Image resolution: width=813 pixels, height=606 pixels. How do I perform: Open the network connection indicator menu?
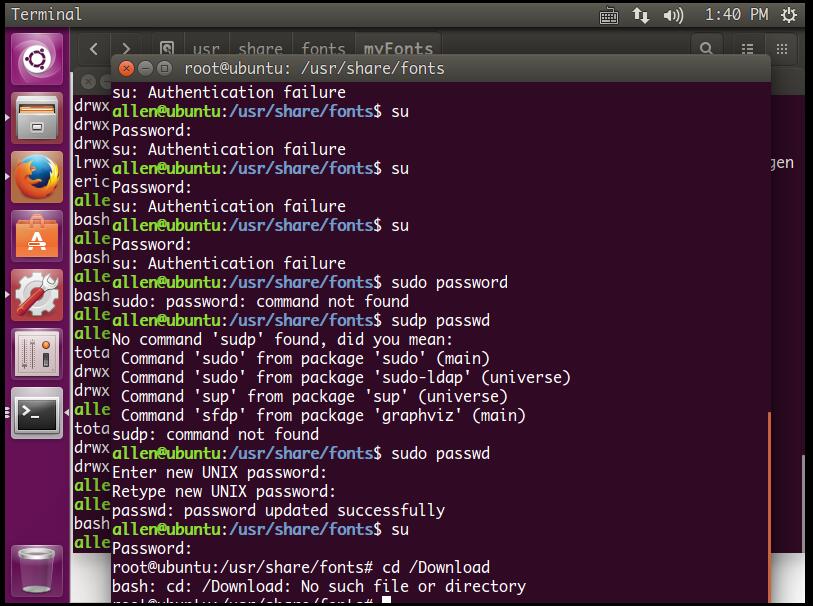(640, 15)
